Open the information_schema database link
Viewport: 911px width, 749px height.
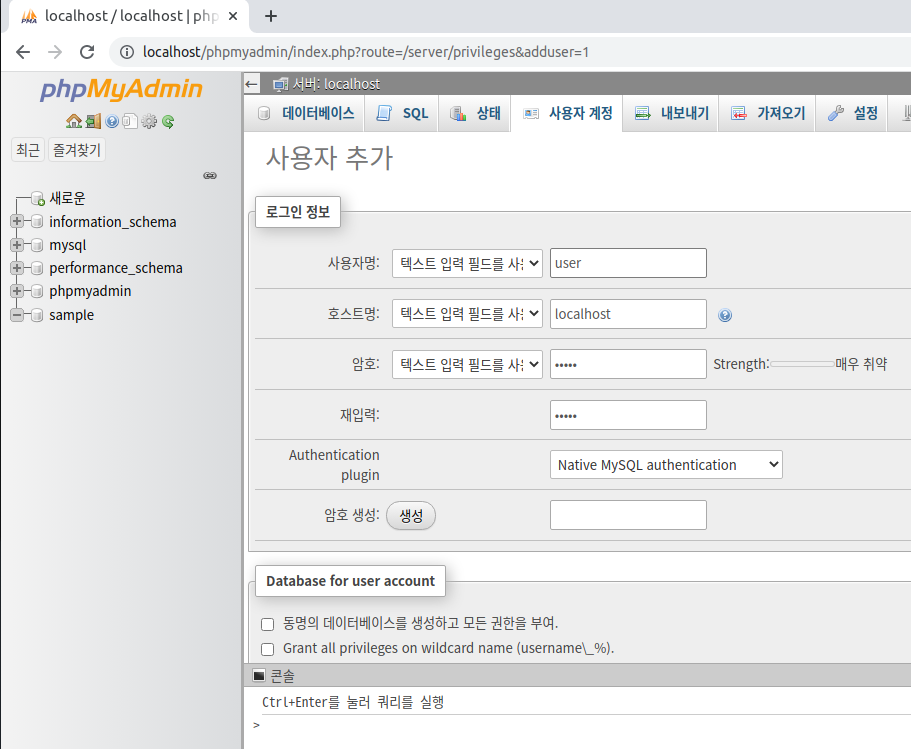113,222
